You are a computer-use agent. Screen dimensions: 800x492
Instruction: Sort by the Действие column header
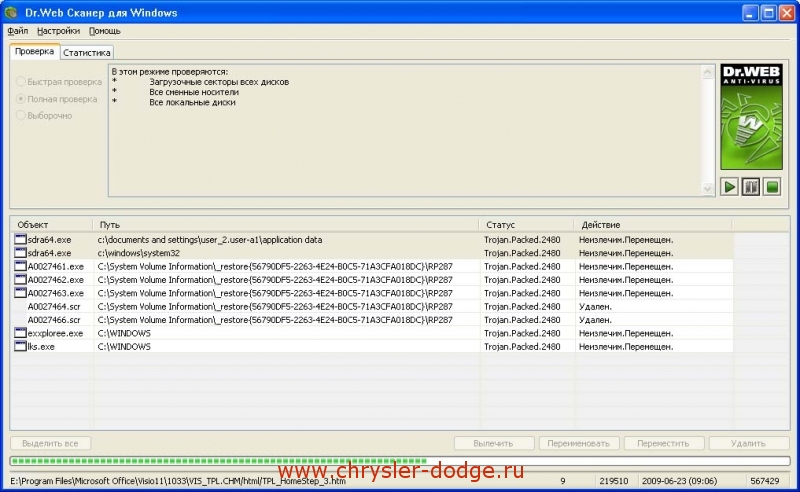pos(653,225)
